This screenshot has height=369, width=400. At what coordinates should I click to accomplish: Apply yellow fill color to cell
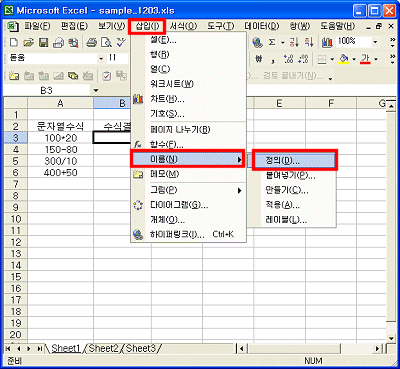(343, 59)
